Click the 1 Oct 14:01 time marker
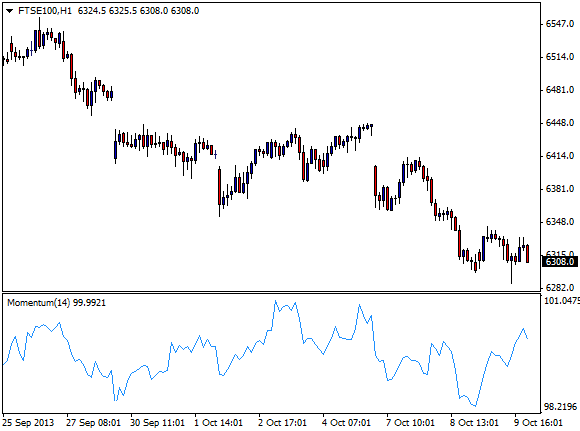 pos(219,422)
